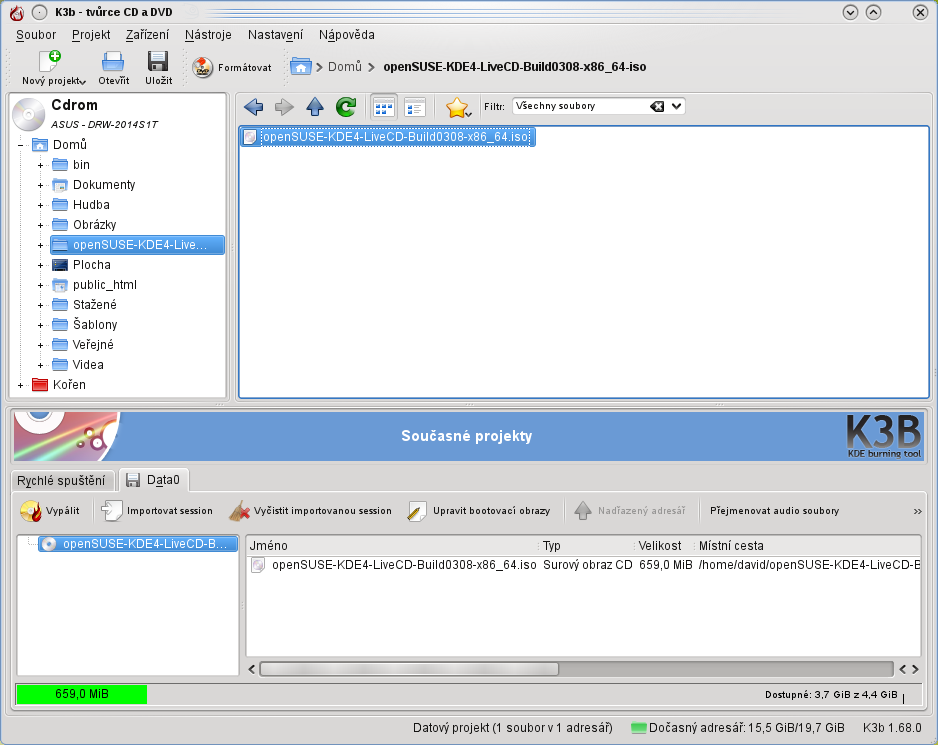Save the project with Uložit
The image size is (938, 745).
pyautogui.click(x=158, y=68)
